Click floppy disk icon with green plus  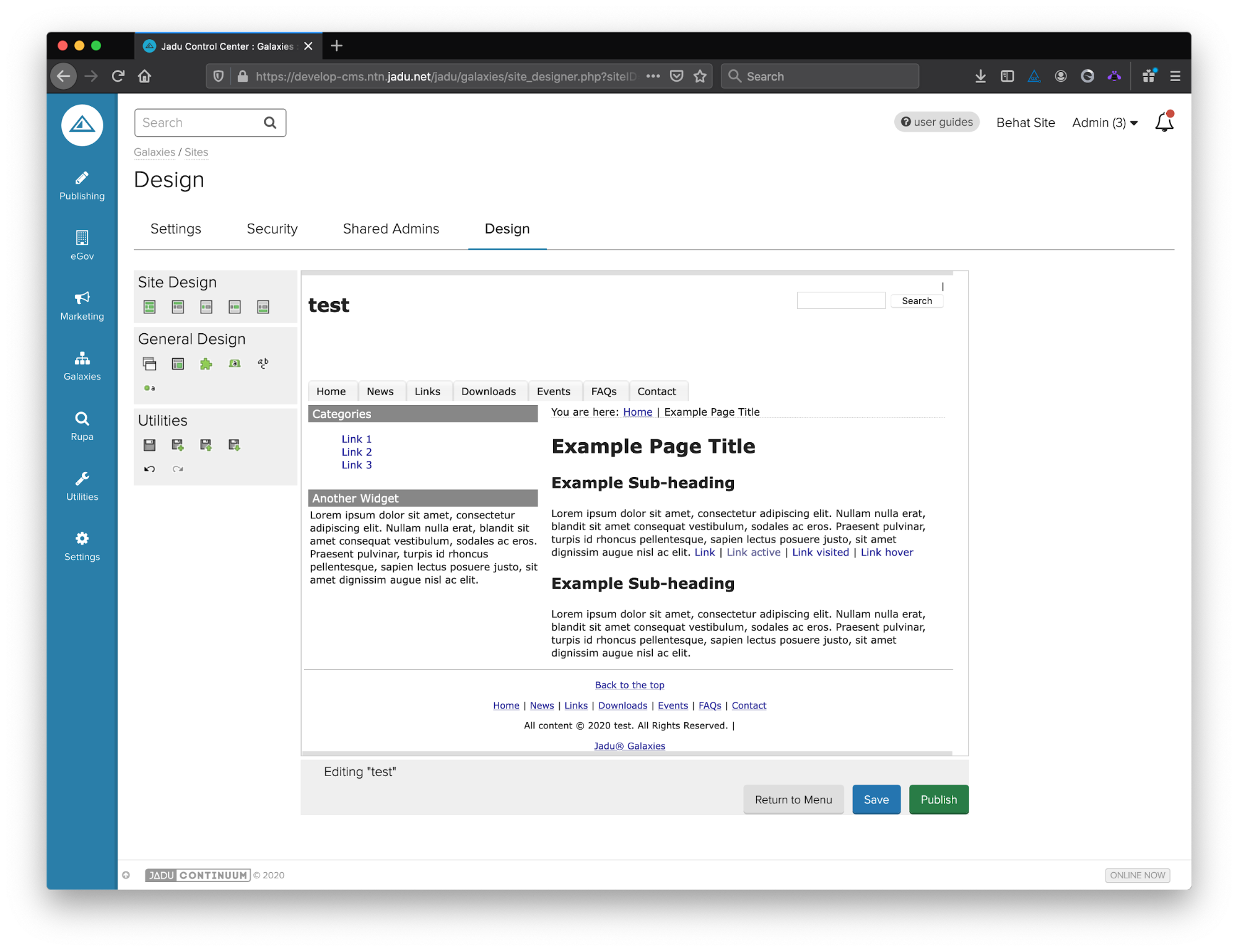[178, 445]
